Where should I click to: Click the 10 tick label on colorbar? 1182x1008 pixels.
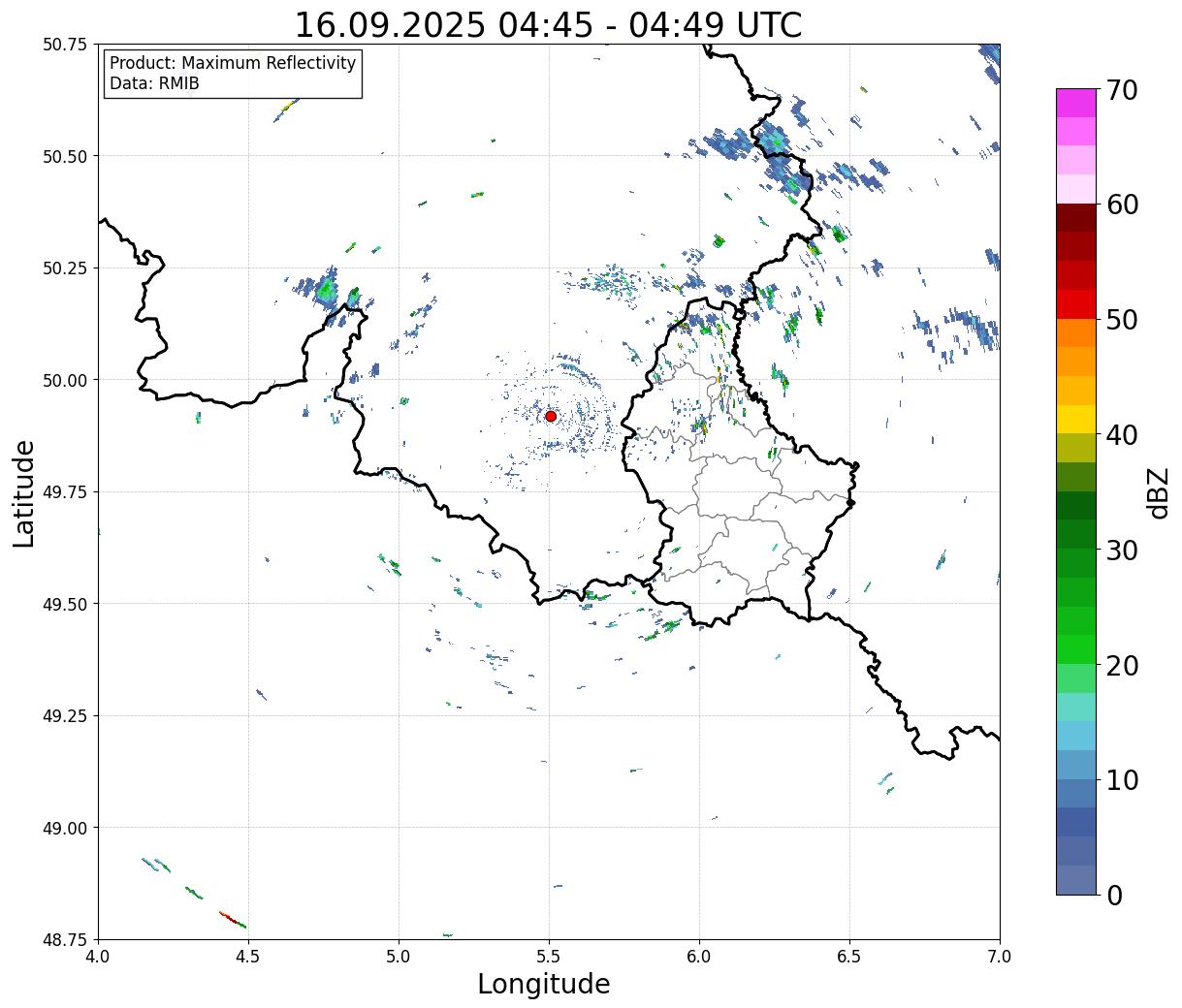click(1121, 780)
